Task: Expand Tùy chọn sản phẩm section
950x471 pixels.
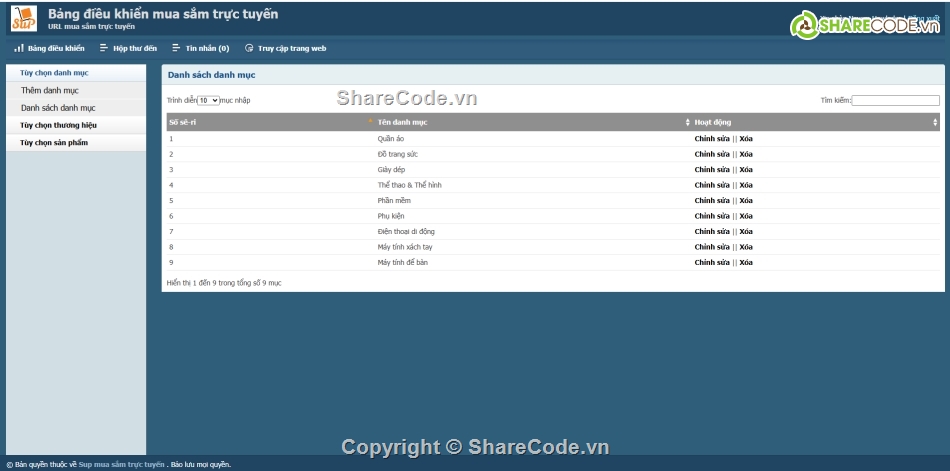Action: point(76,143)
